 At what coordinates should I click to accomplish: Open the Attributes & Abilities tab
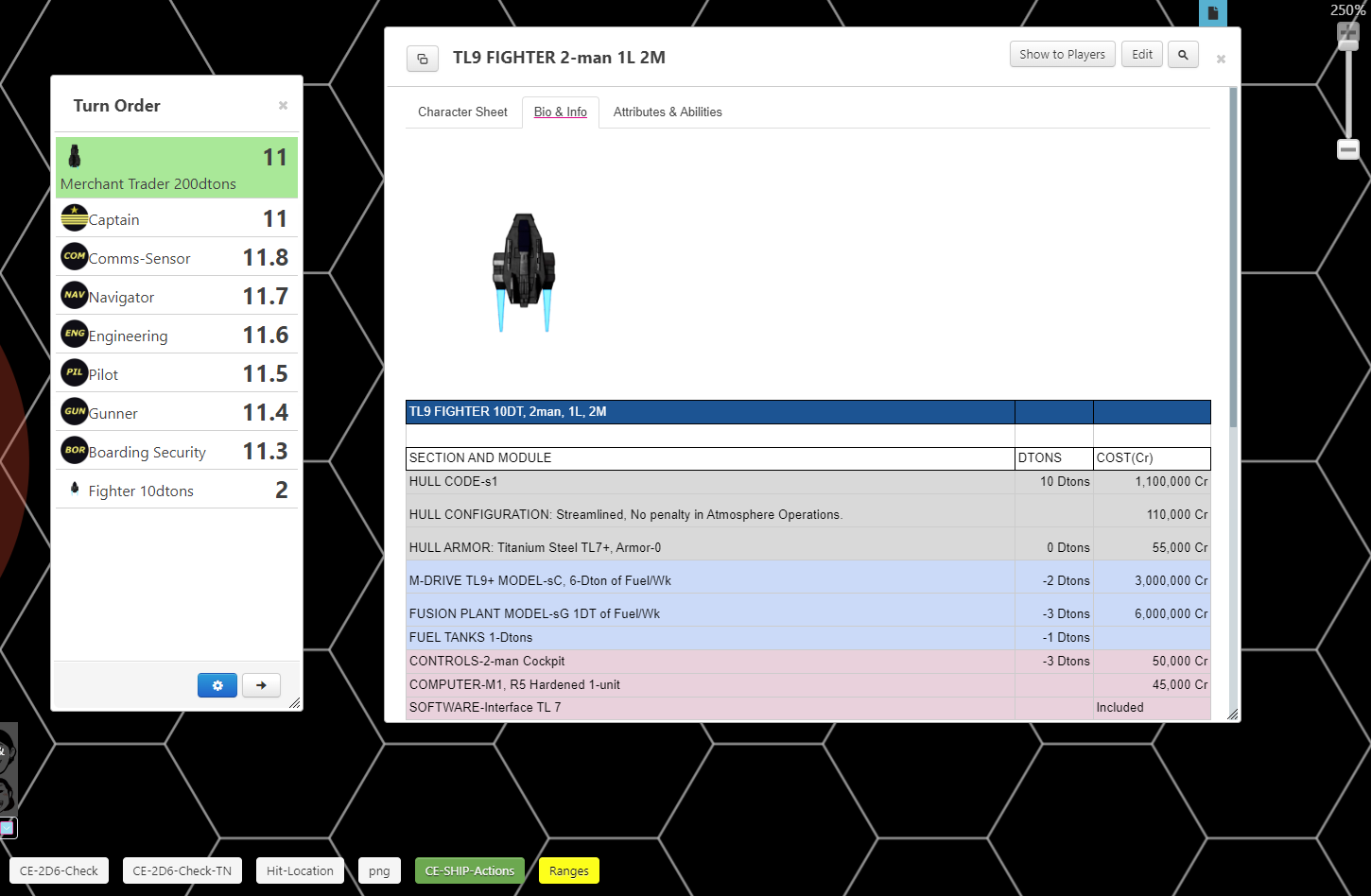click(668, 112)
